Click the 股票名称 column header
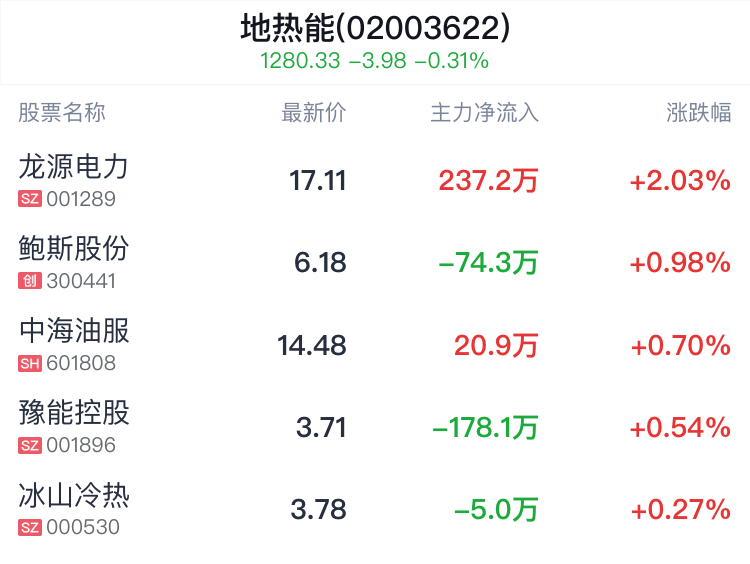 coord(62,113)
